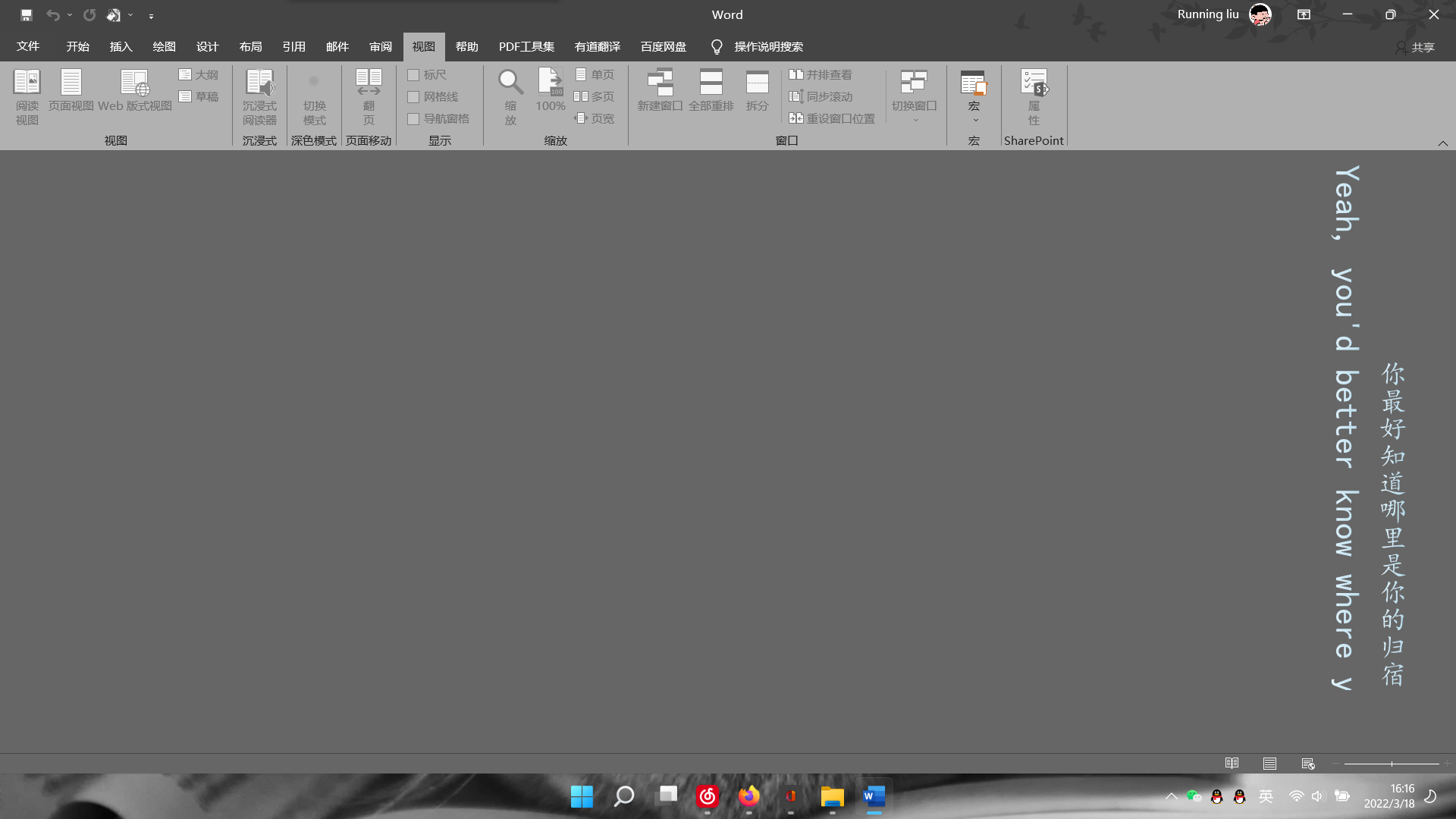The width and height of the screenshot is (1456, 819).
Task: Check the 导航窗格 navigation pane box
Action: [x=413, y=119]
